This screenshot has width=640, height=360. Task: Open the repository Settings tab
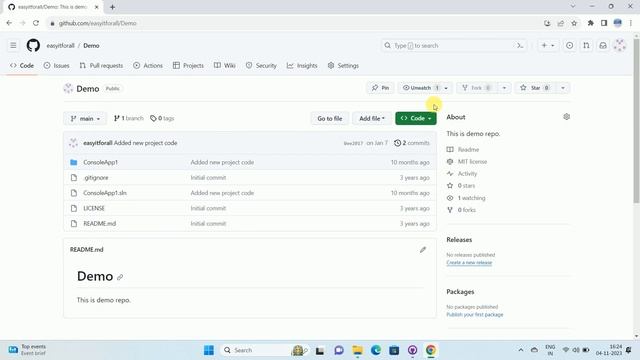(343, 65)
